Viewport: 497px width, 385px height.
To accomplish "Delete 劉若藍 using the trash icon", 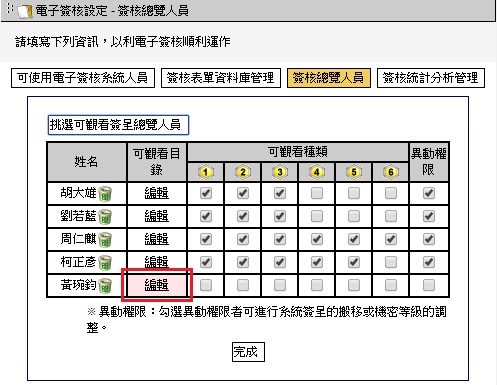I will (105, 217).
